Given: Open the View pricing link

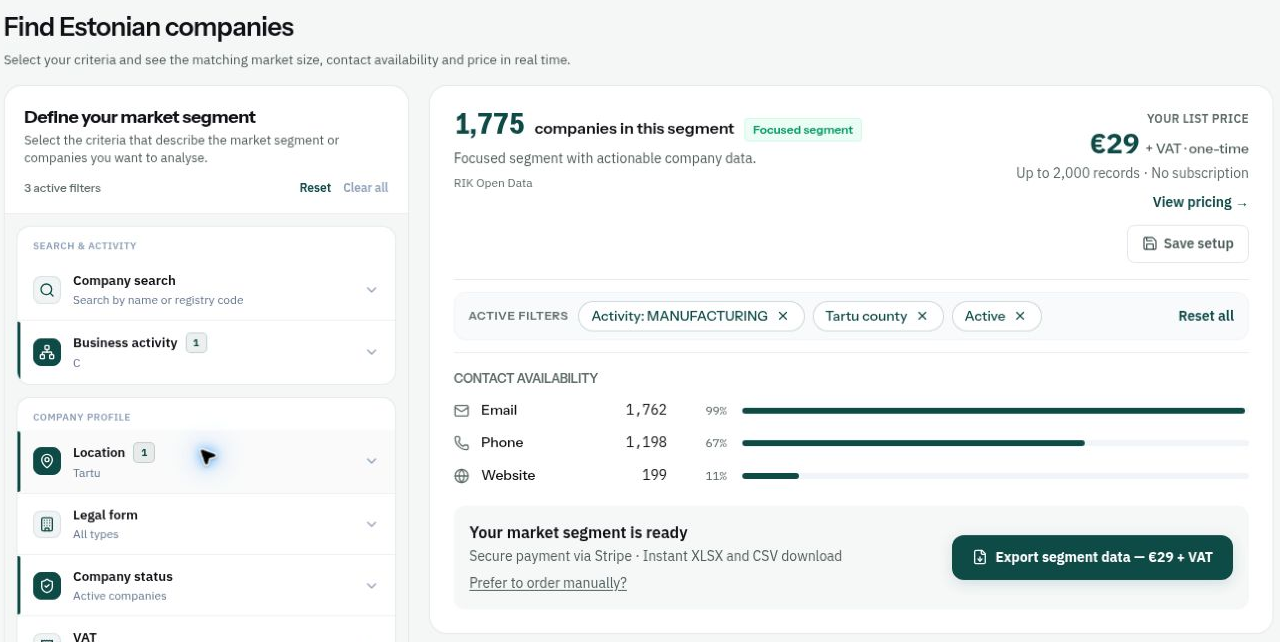Looking at the screenshot, I should 1200,202.
